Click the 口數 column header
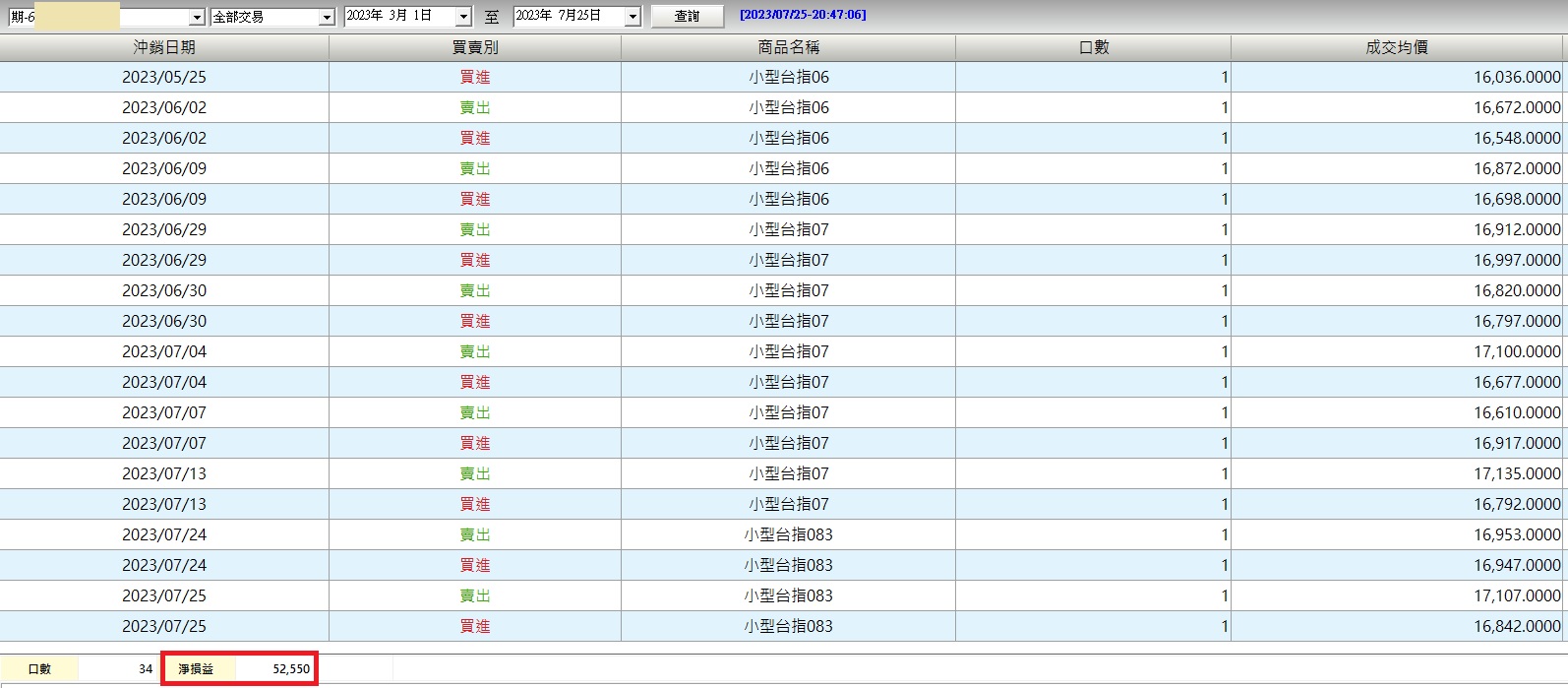Image resolution: width=1568 pixels, height=688 pixels. tap(1093, 47)
